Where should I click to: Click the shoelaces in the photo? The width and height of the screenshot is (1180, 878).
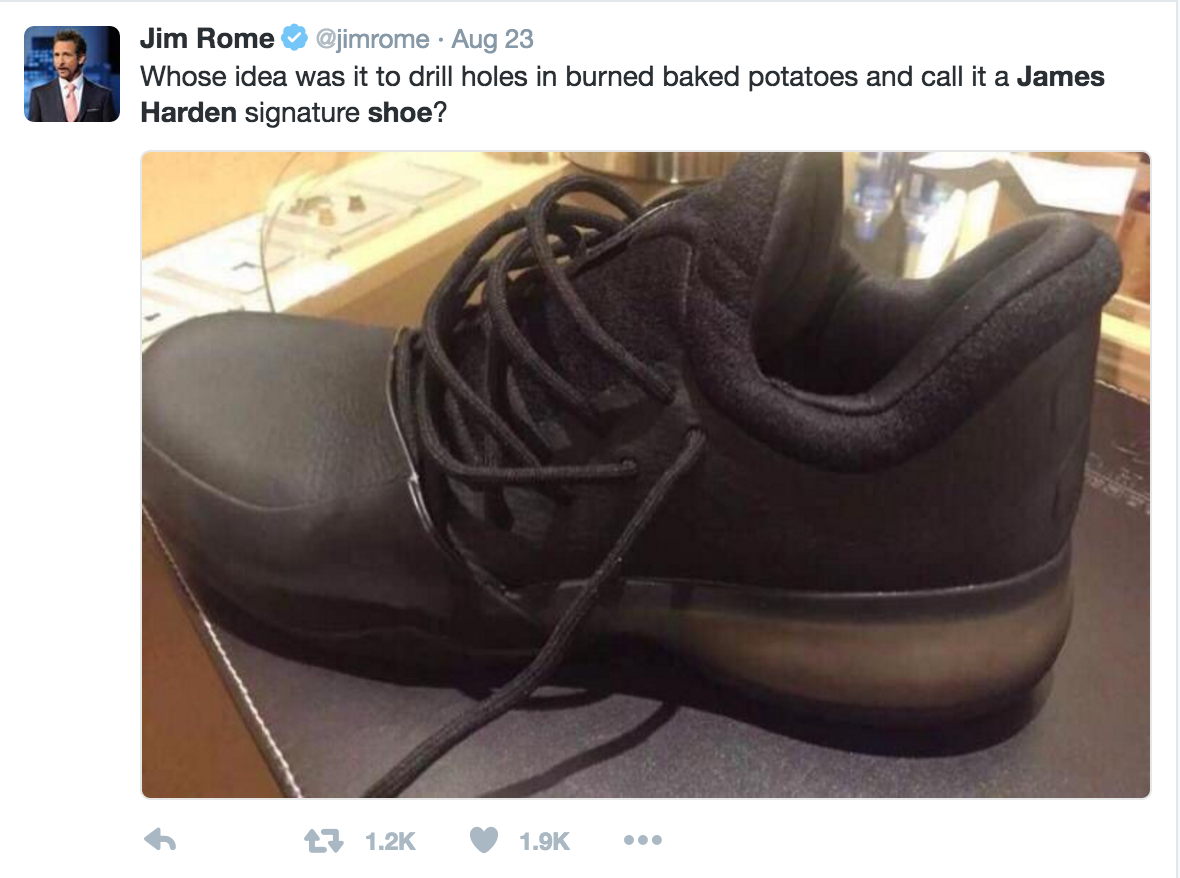(x=542, y=361)
